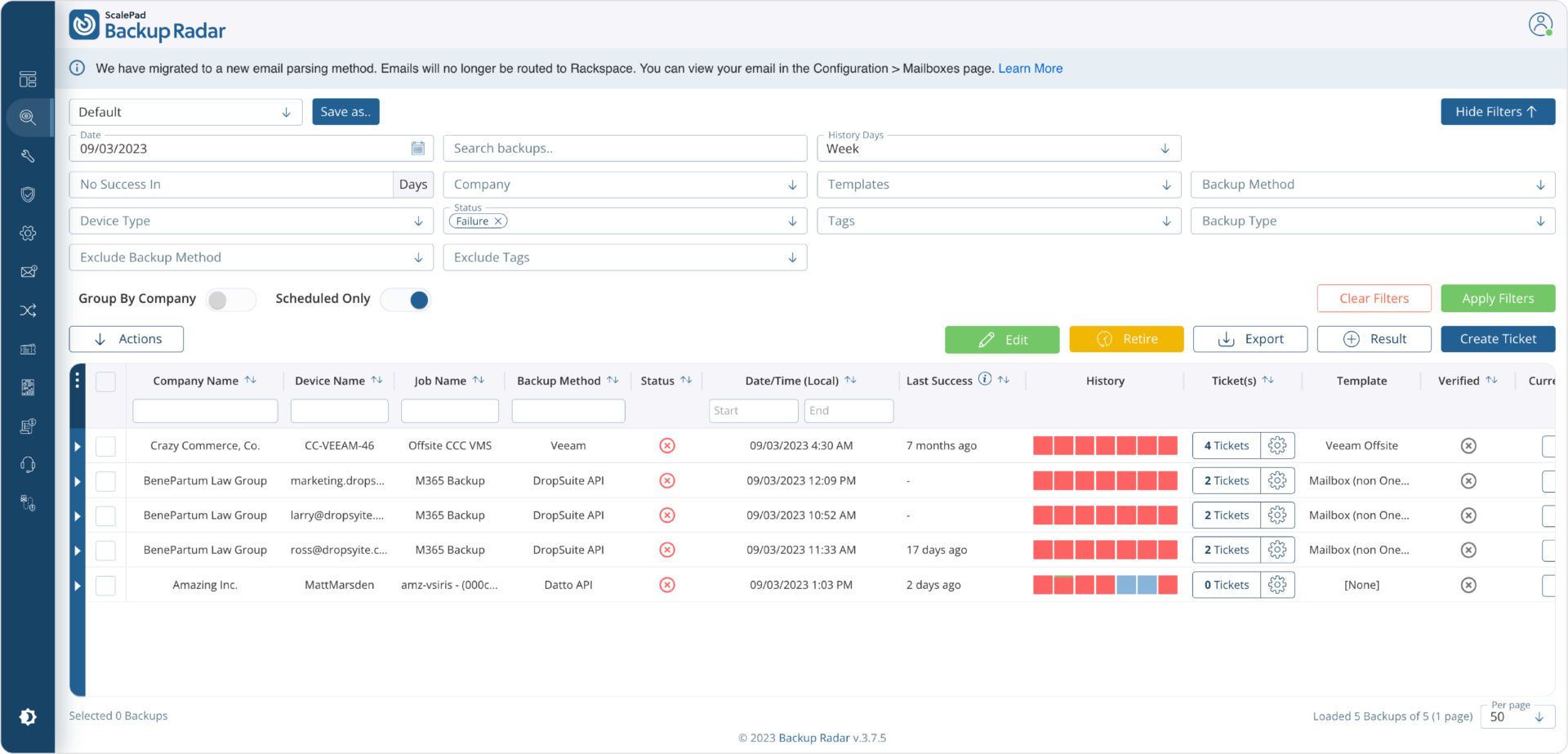1568x754 pixels.
Task: Disable the Scheduled Only toggle
Action: coord(407,300)
